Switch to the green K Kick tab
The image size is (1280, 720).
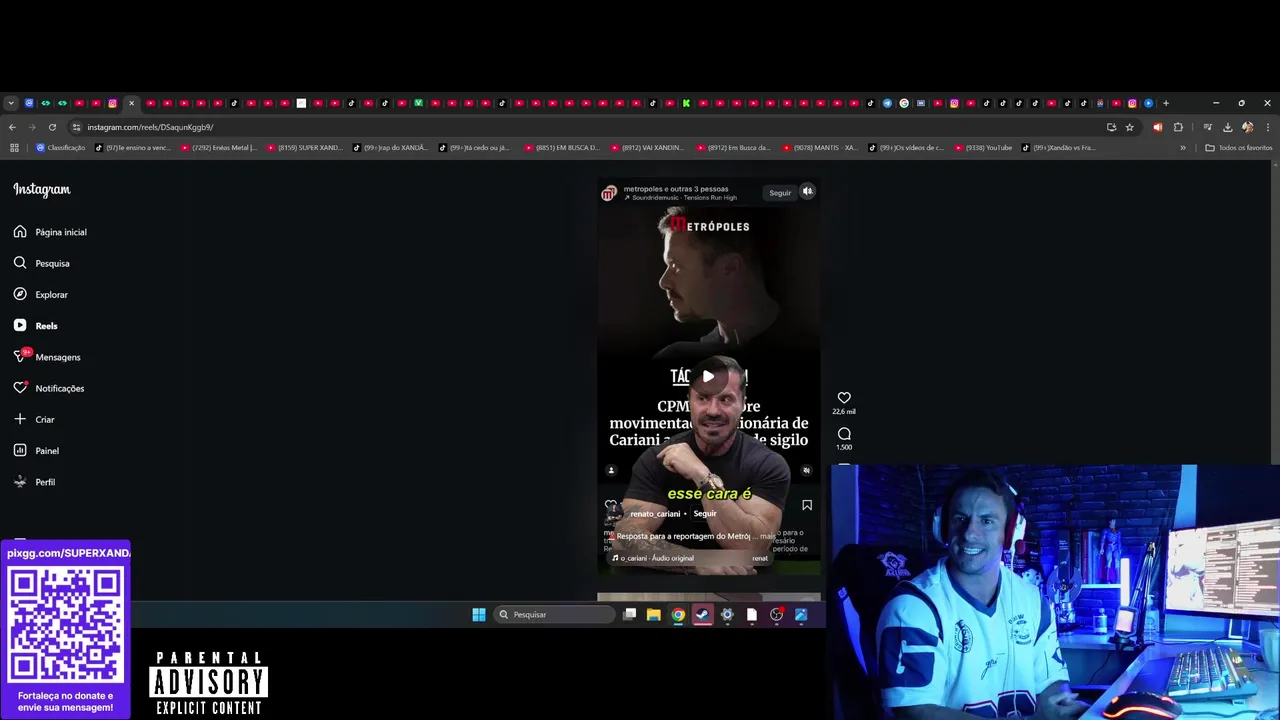point(686,103)
